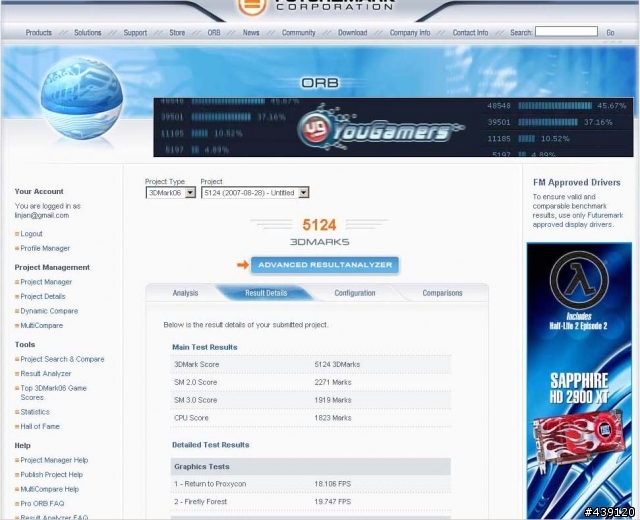
Task: Open the News menu item
Action: (x=251, y=33)
